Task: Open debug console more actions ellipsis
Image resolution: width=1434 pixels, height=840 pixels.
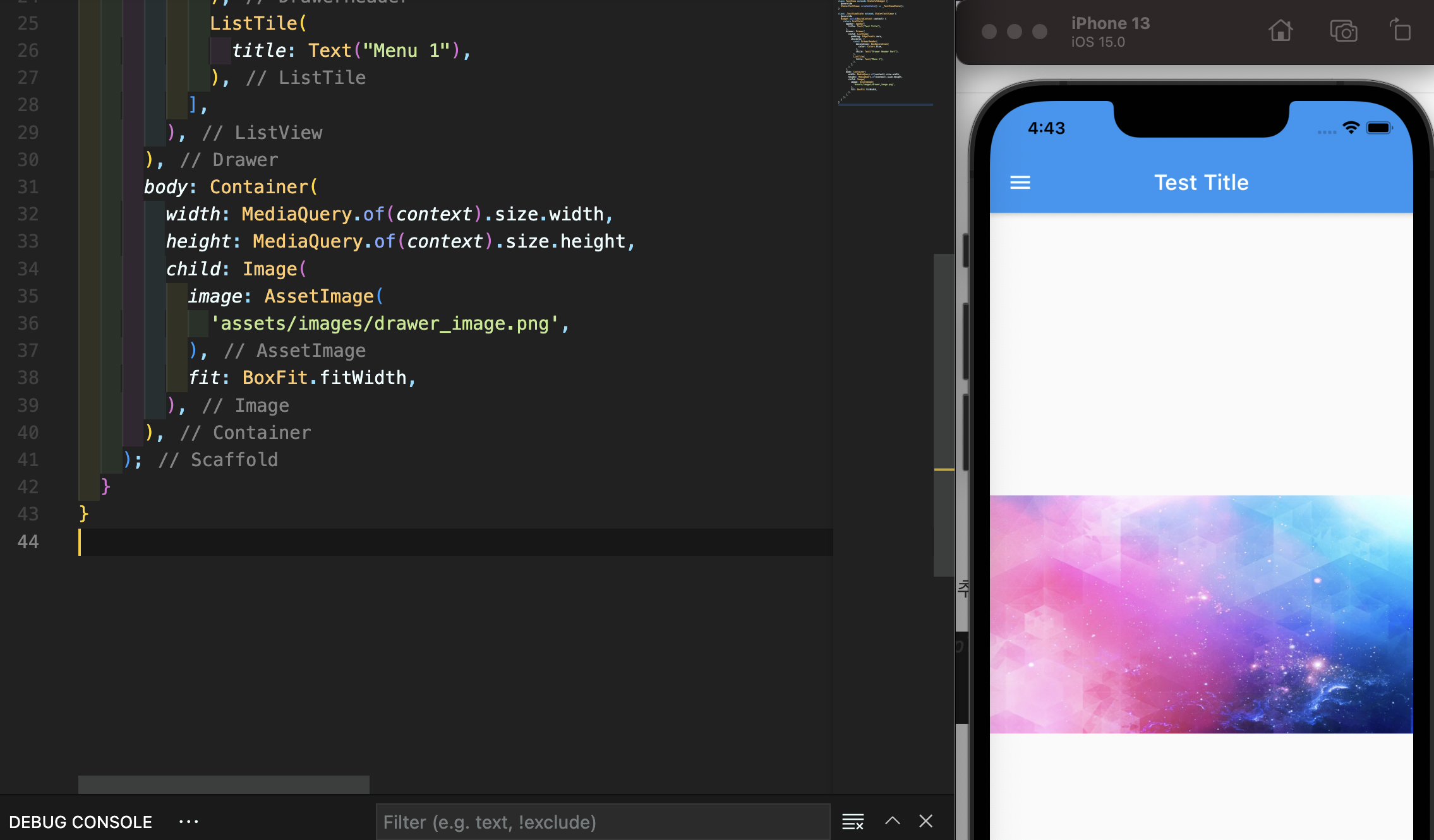Action: coord(188,822)
